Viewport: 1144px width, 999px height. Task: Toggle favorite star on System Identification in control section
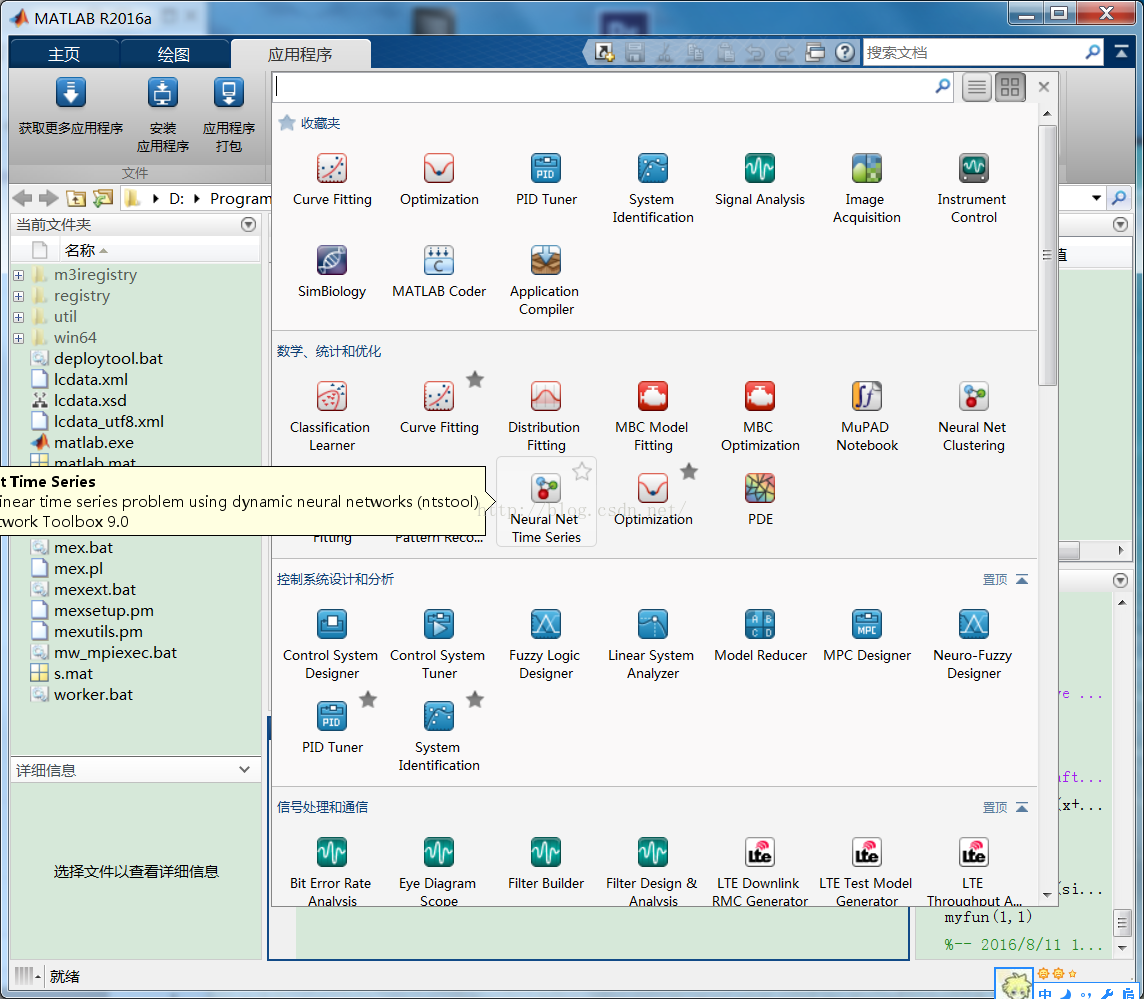click(475, 700)
